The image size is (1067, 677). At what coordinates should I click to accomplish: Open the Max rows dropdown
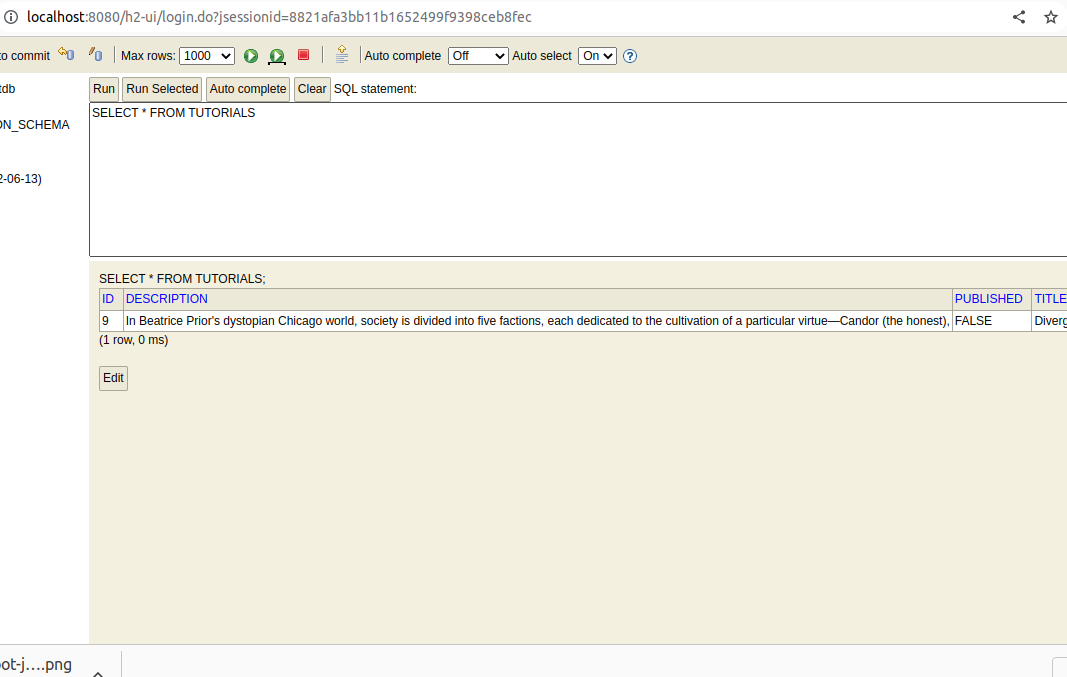[207, 56]
